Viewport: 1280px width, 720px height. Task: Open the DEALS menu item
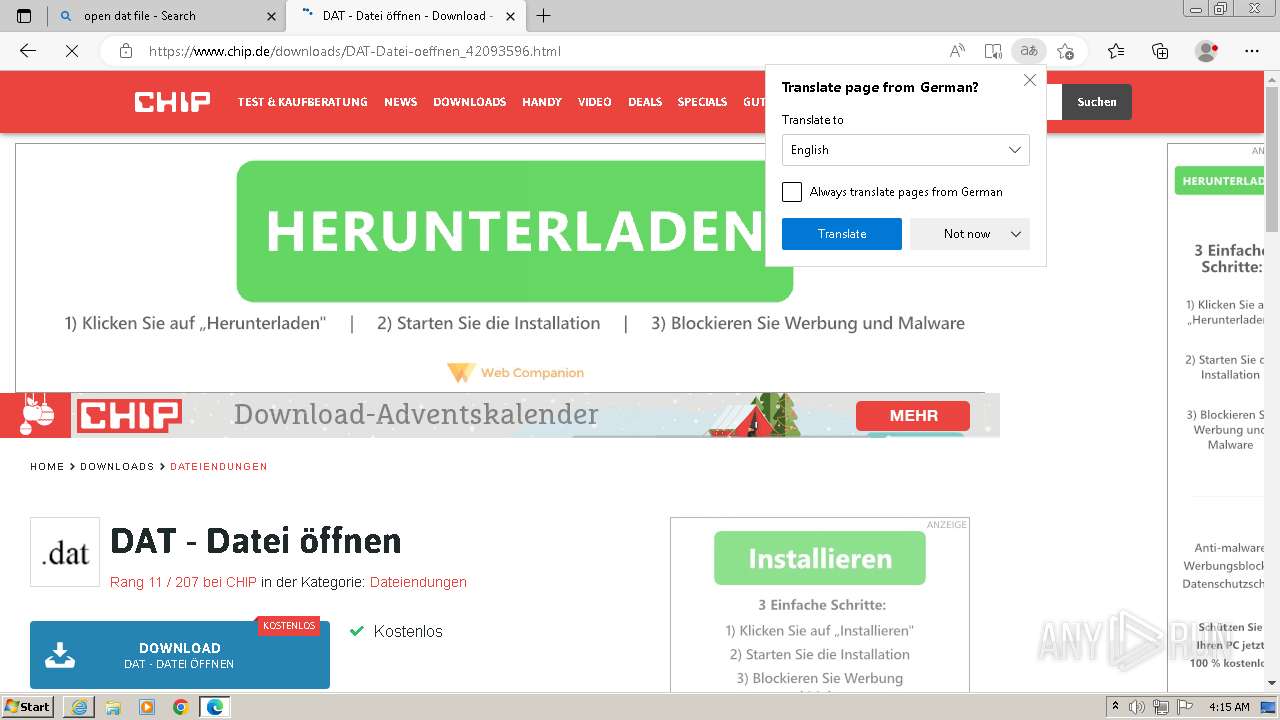pyautogui.click(x=645, y=102)
